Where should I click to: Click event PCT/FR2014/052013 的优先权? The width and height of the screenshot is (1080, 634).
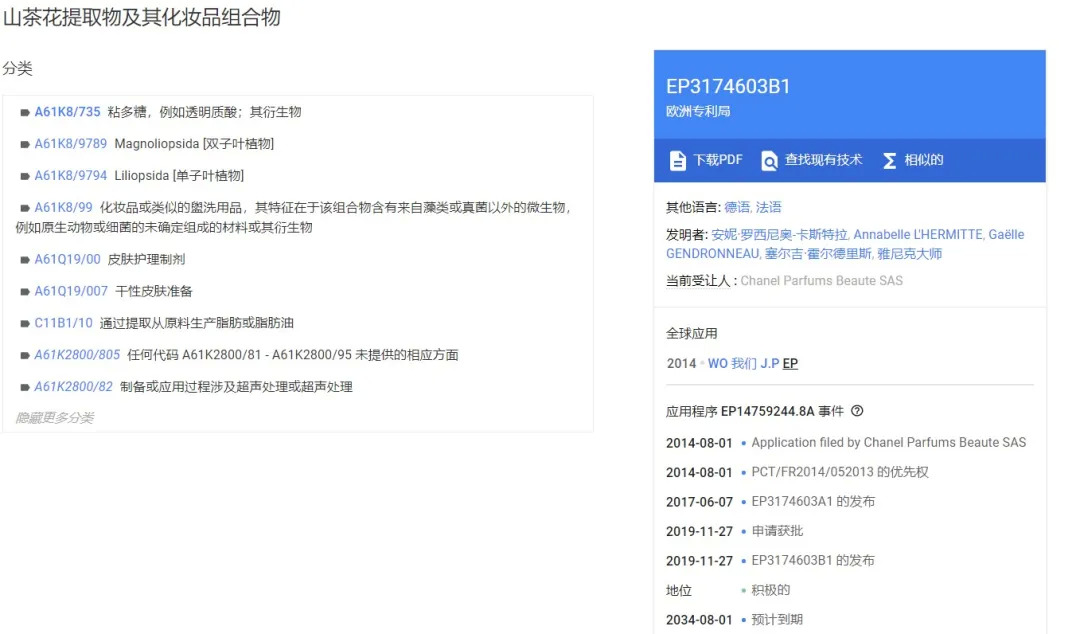tap(840, 472)
